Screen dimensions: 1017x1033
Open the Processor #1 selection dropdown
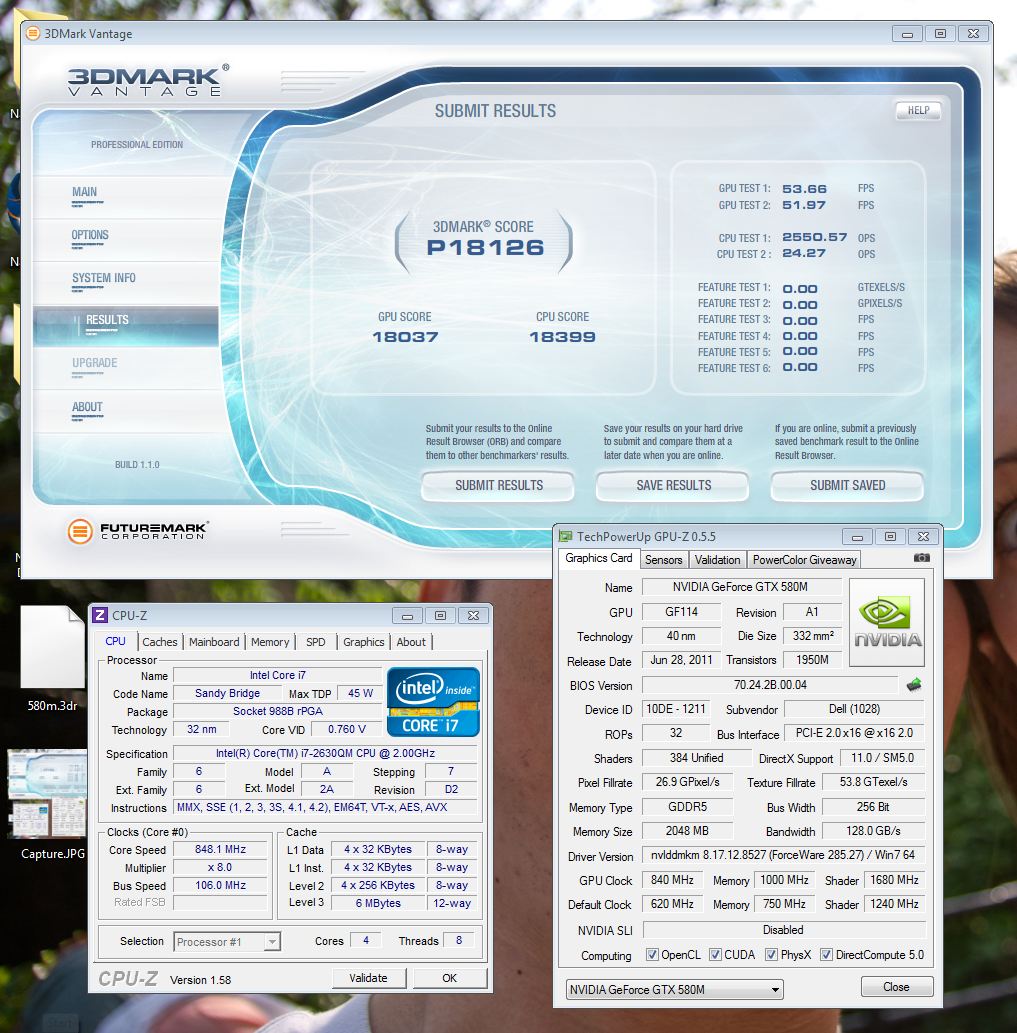coord(227,941)
